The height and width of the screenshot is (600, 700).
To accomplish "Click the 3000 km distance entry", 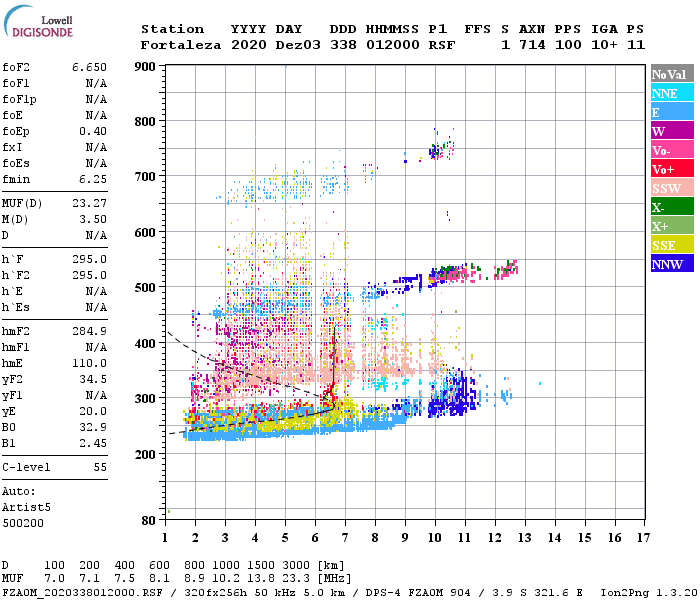I will [x=296, y=566].
